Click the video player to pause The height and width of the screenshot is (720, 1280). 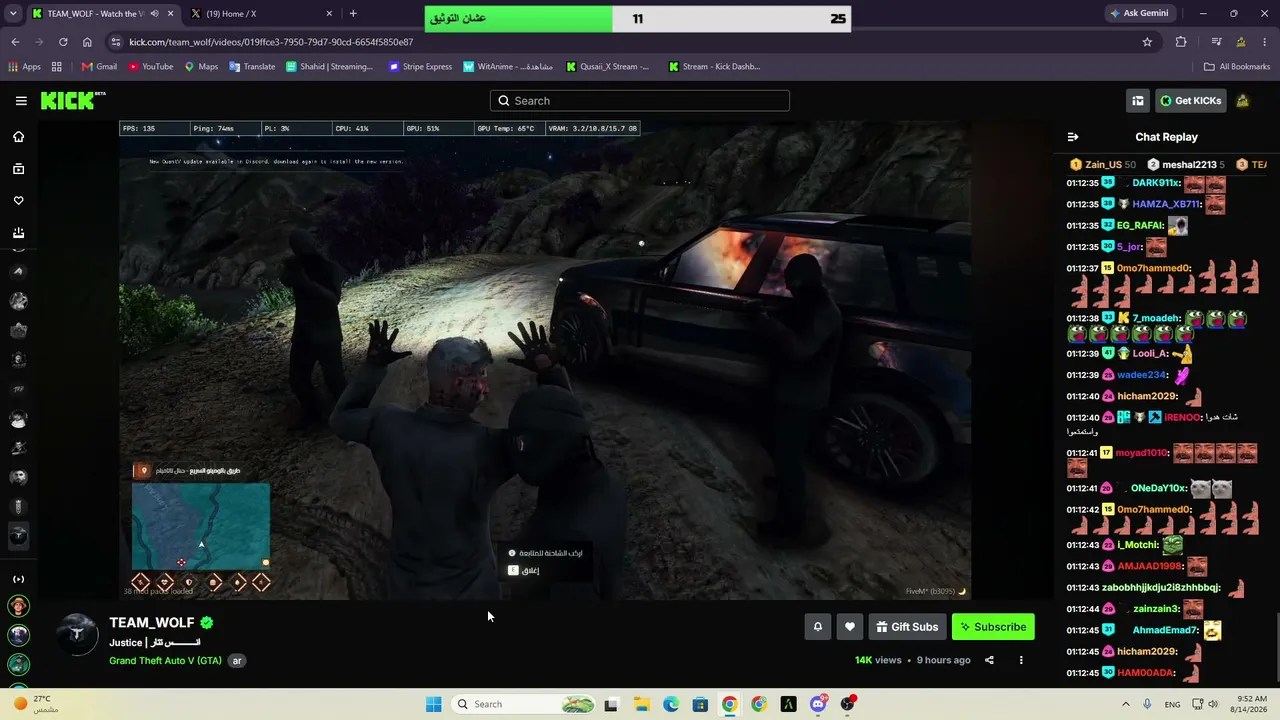(545, 361)
